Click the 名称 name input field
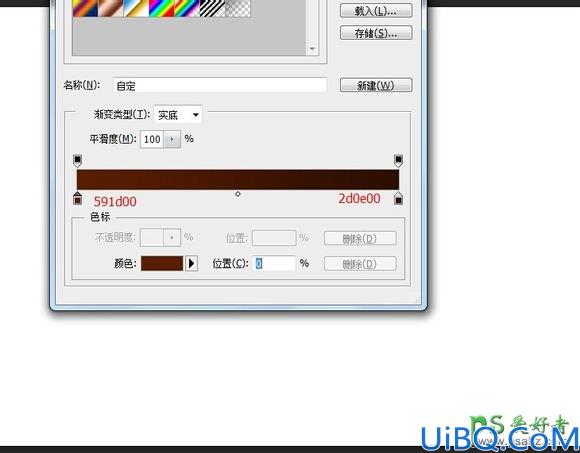 (x=220, y=85)
